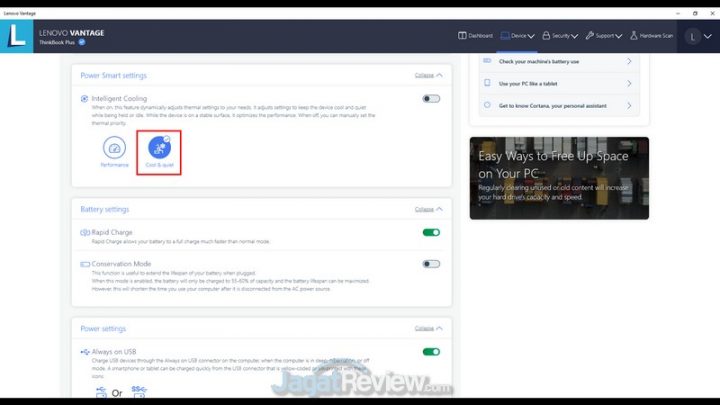Click the Conservation Mode battery icon
The image size is (720, 405).
85,264
